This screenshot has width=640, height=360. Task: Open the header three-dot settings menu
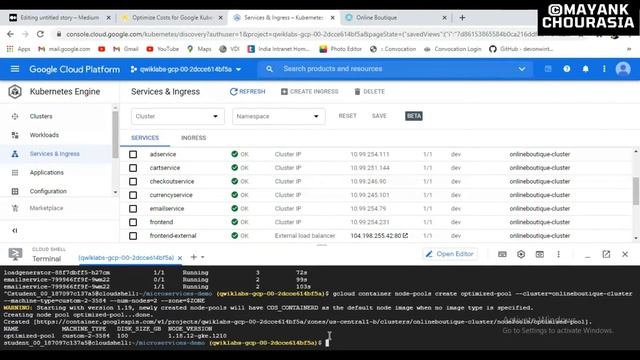(604, 69)
